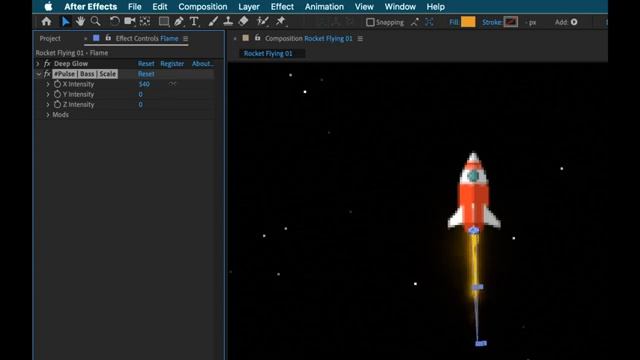This screenshot has height=360, width=640.
Task: Click the X Intensity expression link icon
Action: tap(172, 84)
